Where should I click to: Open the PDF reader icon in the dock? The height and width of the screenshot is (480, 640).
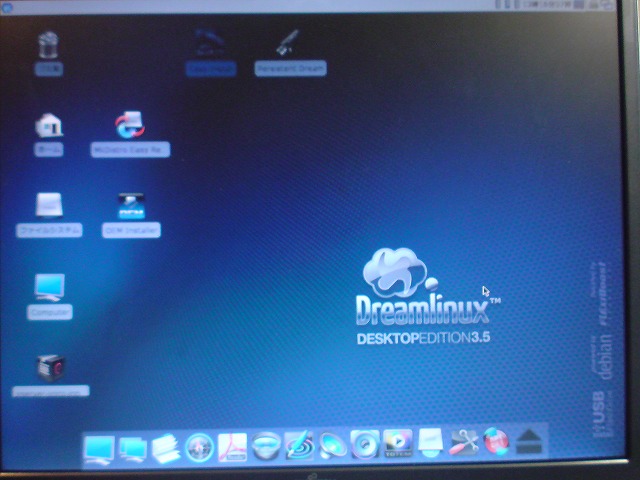pyautogui.click(x=233, y=447)
